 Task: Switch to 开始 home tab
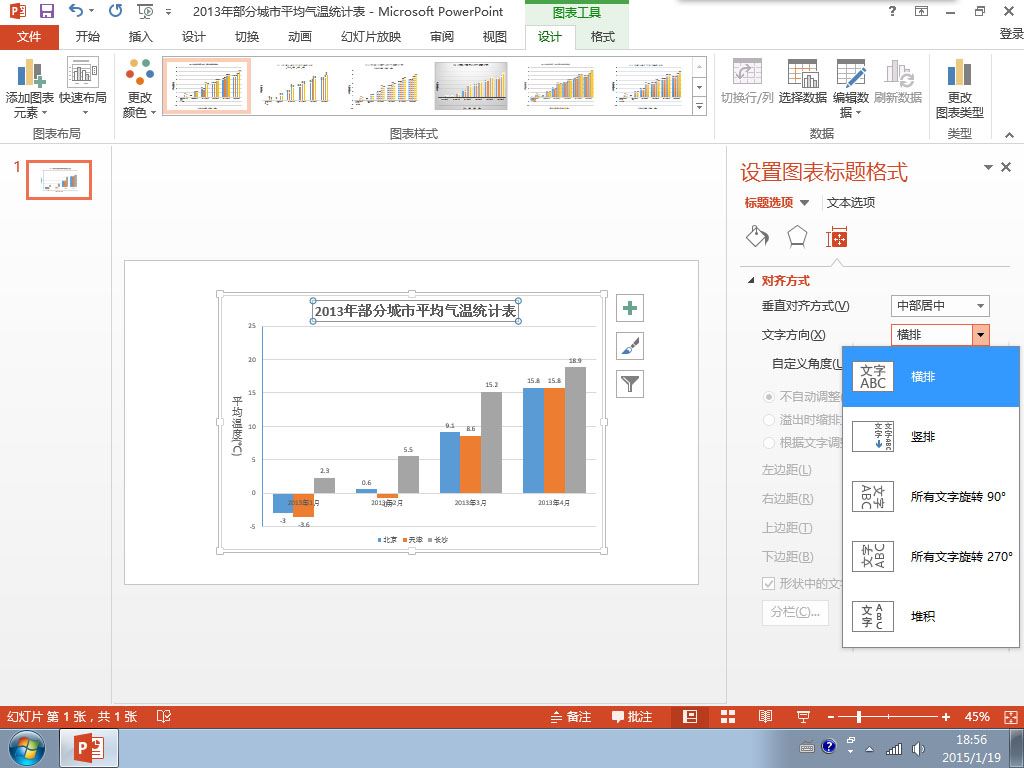click(x=88, y=37)
